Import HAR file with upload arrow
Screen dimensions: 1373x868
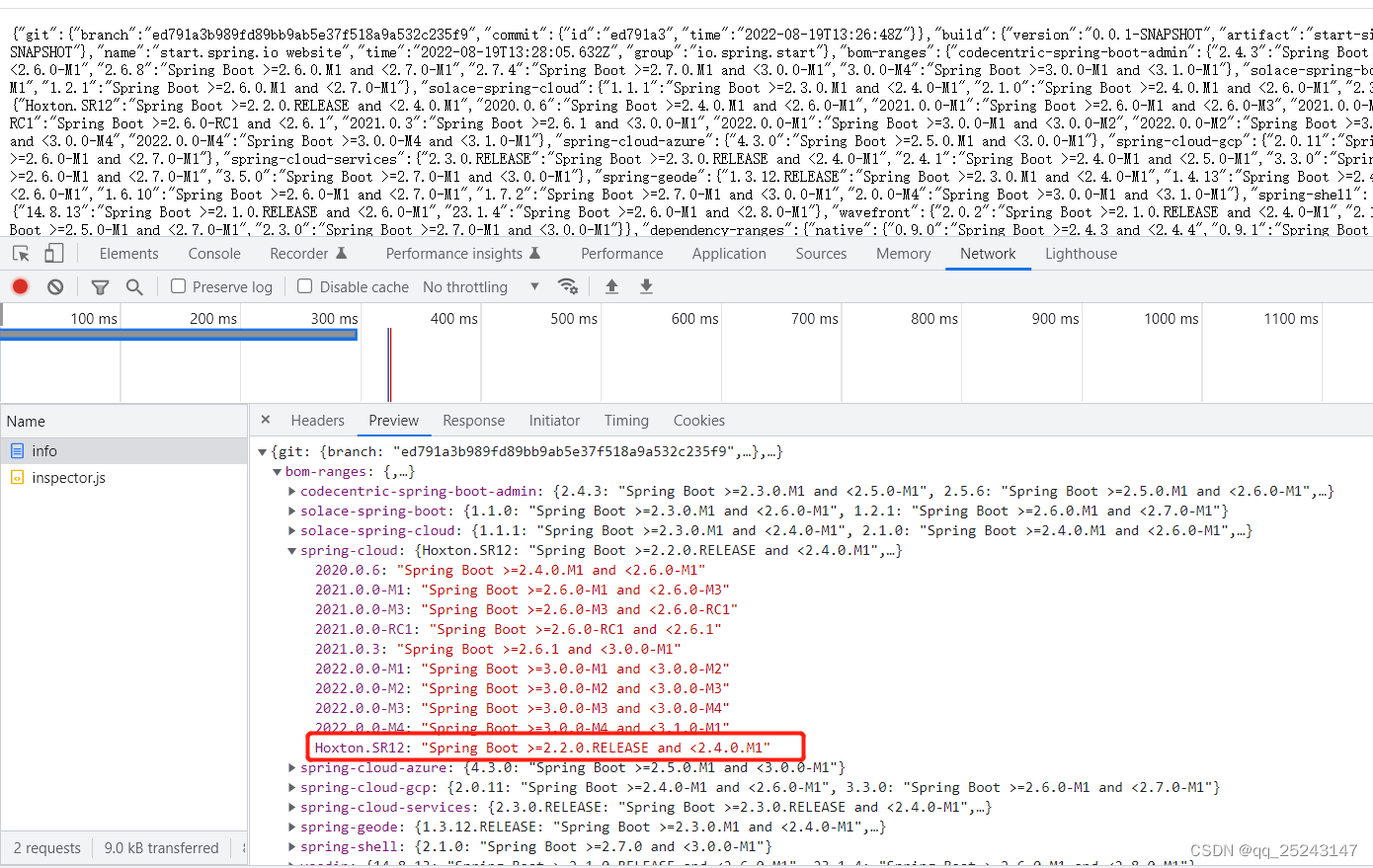tap(611, 286)
